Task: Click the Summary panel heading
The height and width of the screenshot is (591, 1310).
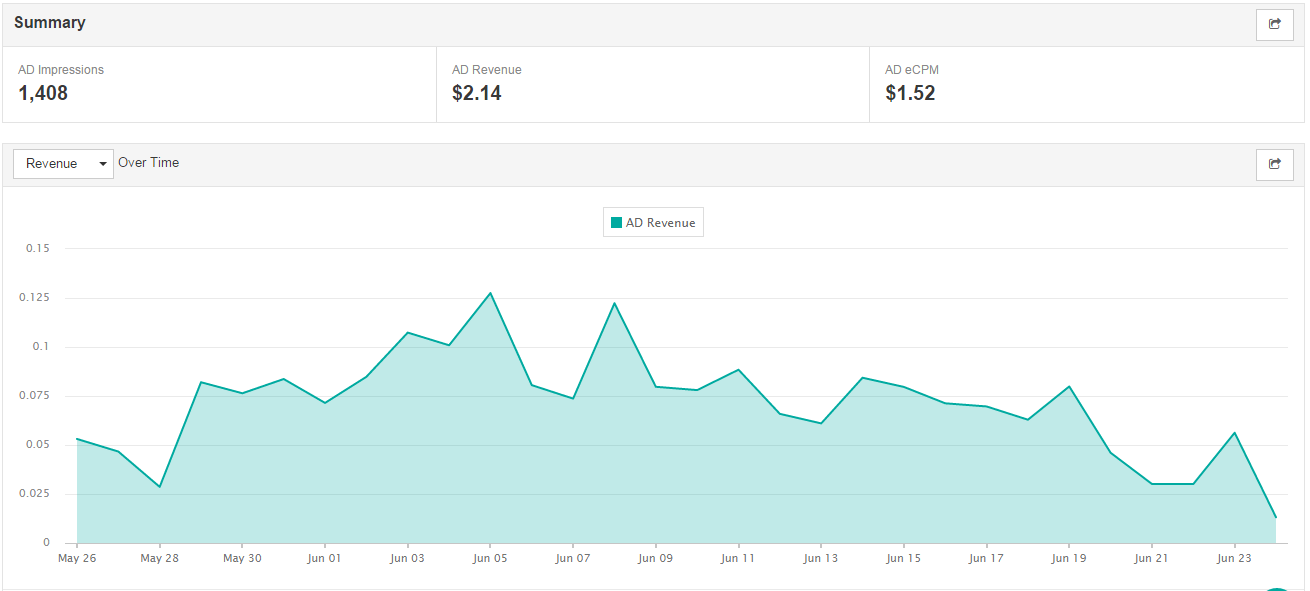Action: pyautogui.click(x=50, y=23)
